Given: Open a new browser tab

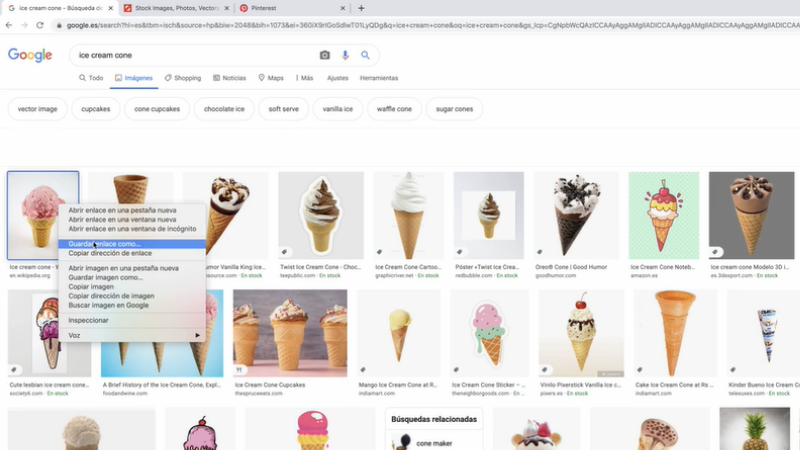Looking at the screenshot, I should pos(361,8).
